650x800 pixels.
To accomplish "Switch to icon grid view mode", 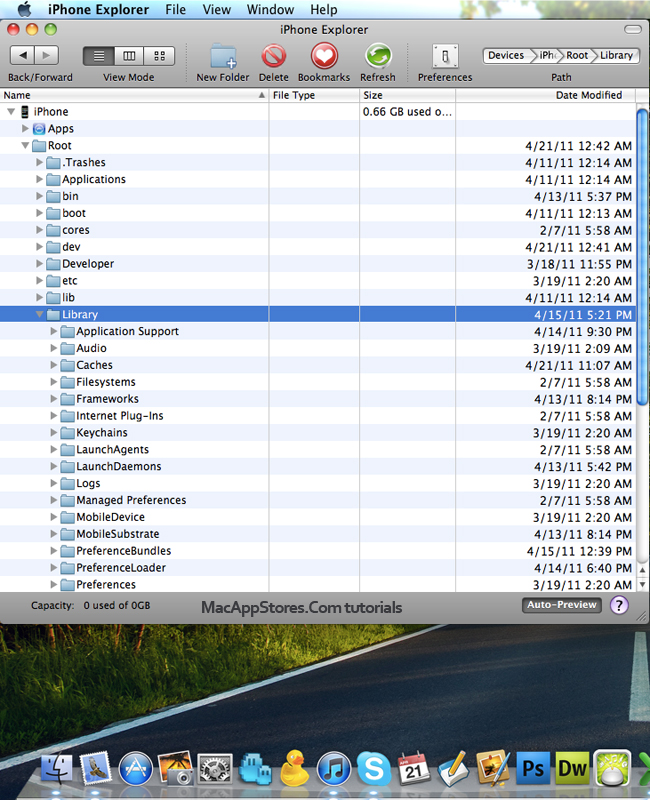I will pyautogui.click(x=159, y=56).
